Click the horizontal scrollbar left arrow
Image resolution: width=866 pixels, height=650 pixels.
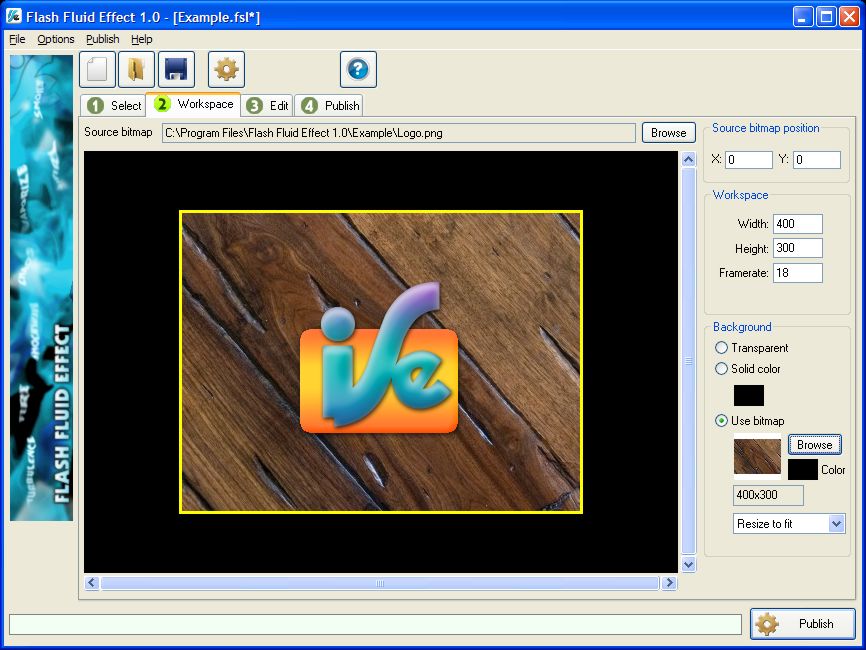pos(92,583)
